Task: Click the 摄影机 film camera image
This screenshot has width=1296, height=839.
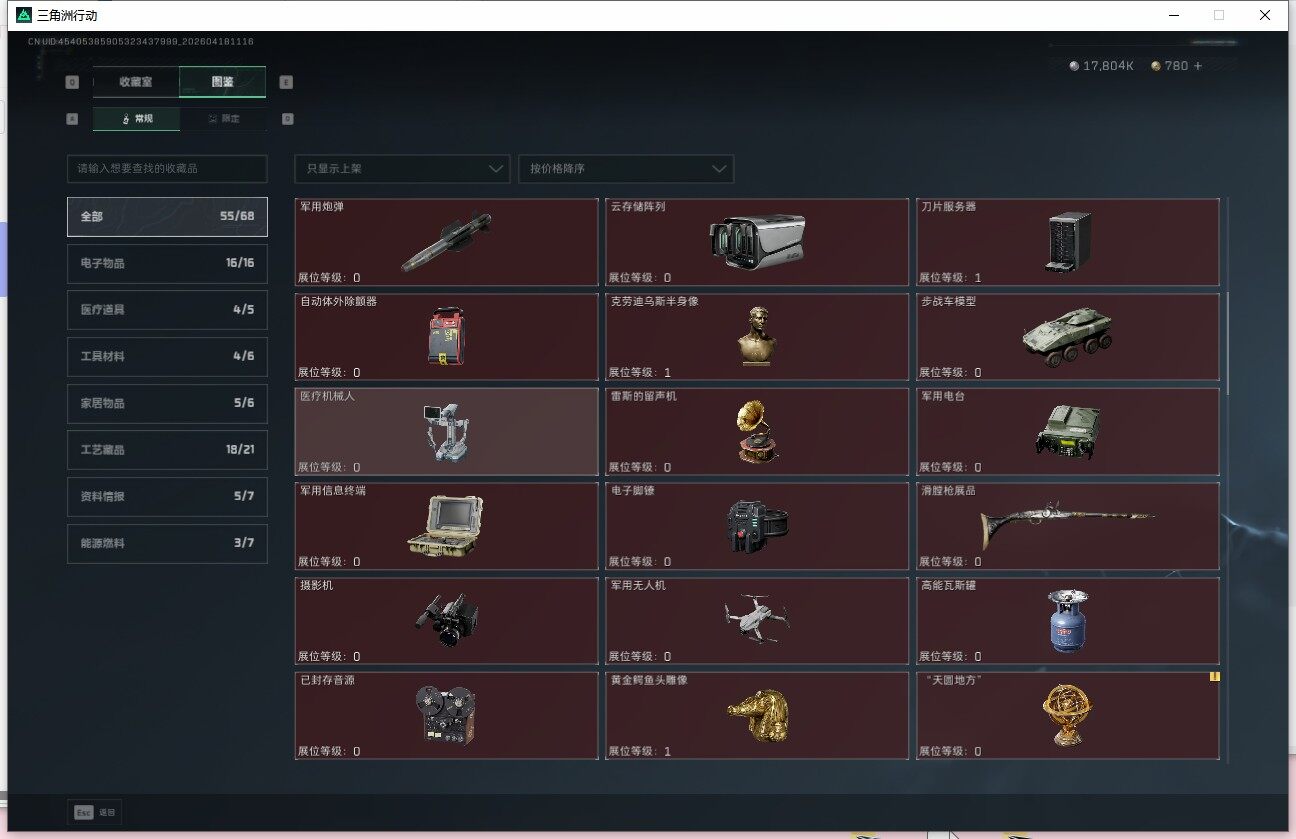Action: point(446,620)
